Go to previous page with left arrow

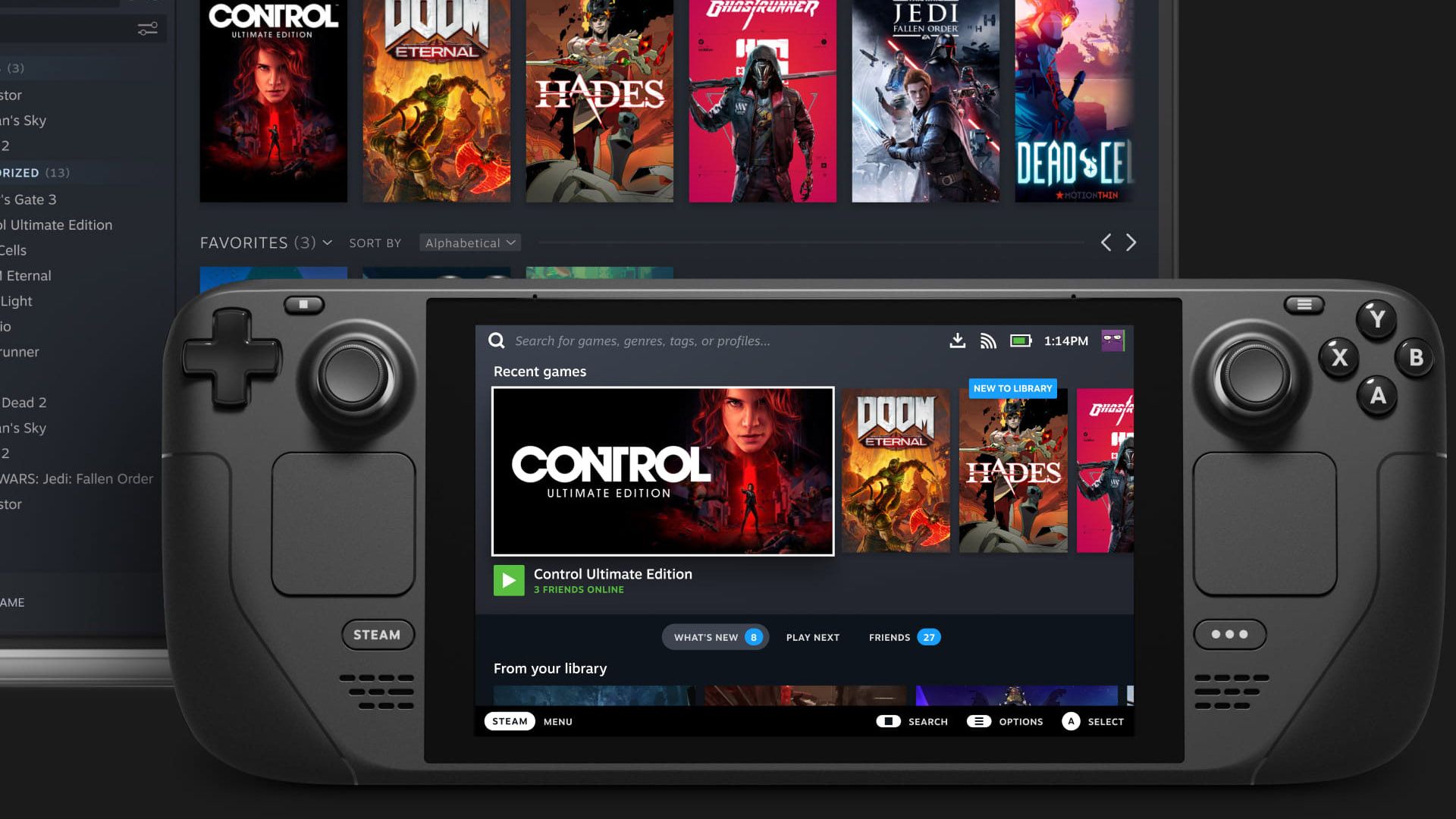[x=1106, y=243]
